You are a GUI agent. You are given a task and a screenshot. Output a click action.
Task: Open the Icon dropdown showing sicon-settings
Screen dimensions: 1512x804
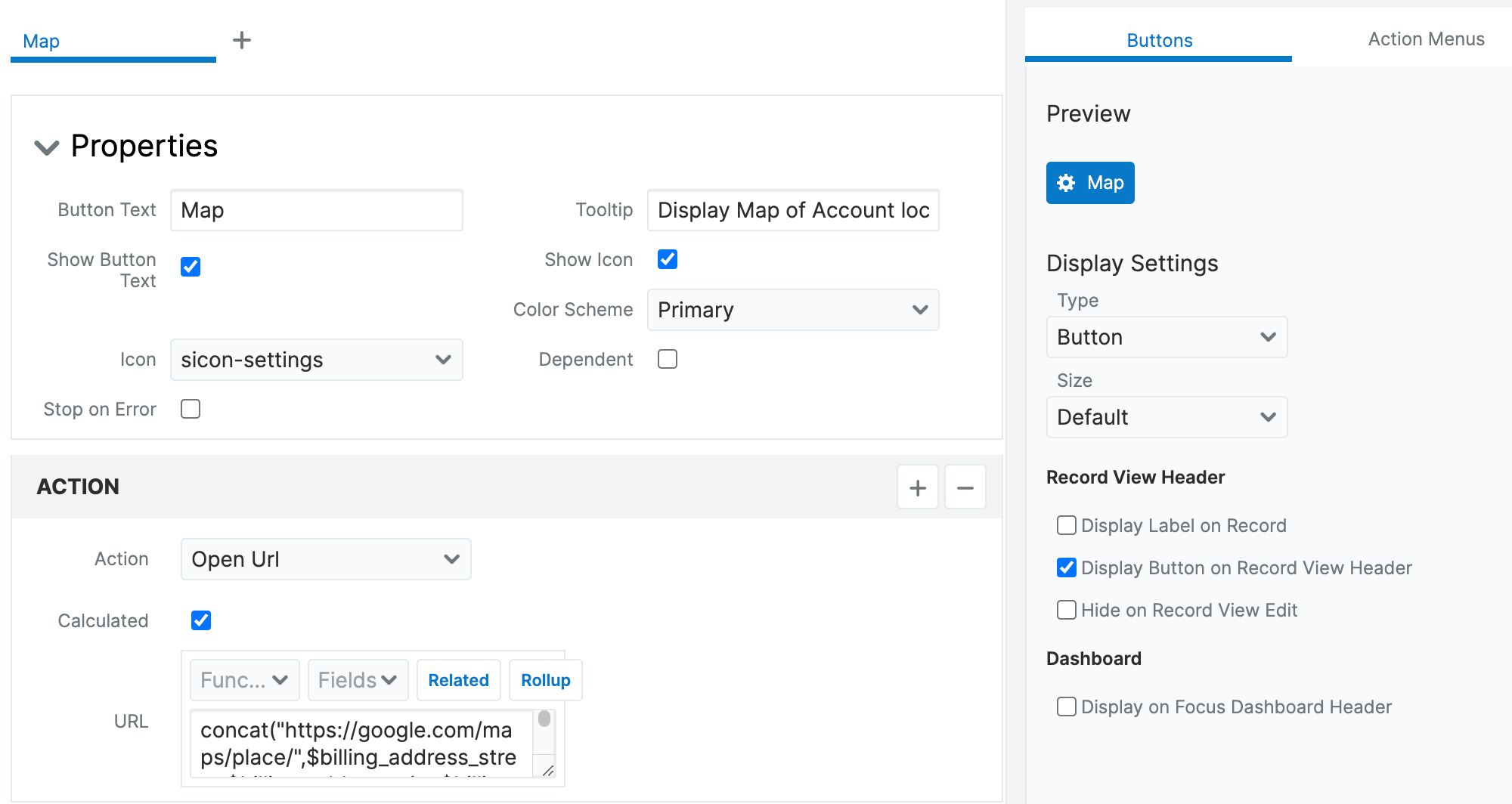[316, 360]
